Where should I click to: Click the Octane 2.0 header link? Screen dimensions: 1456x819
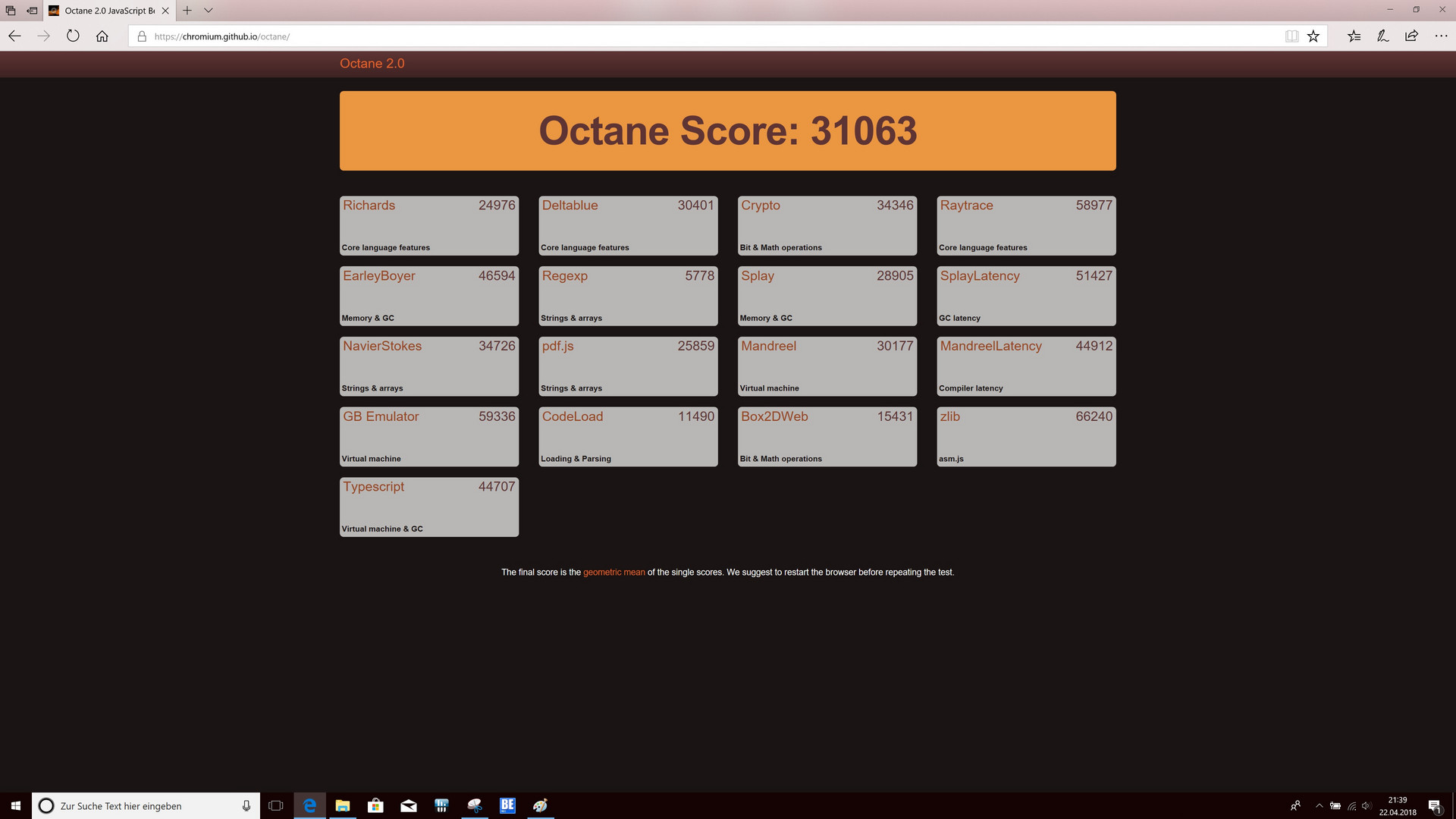(372, 64)
